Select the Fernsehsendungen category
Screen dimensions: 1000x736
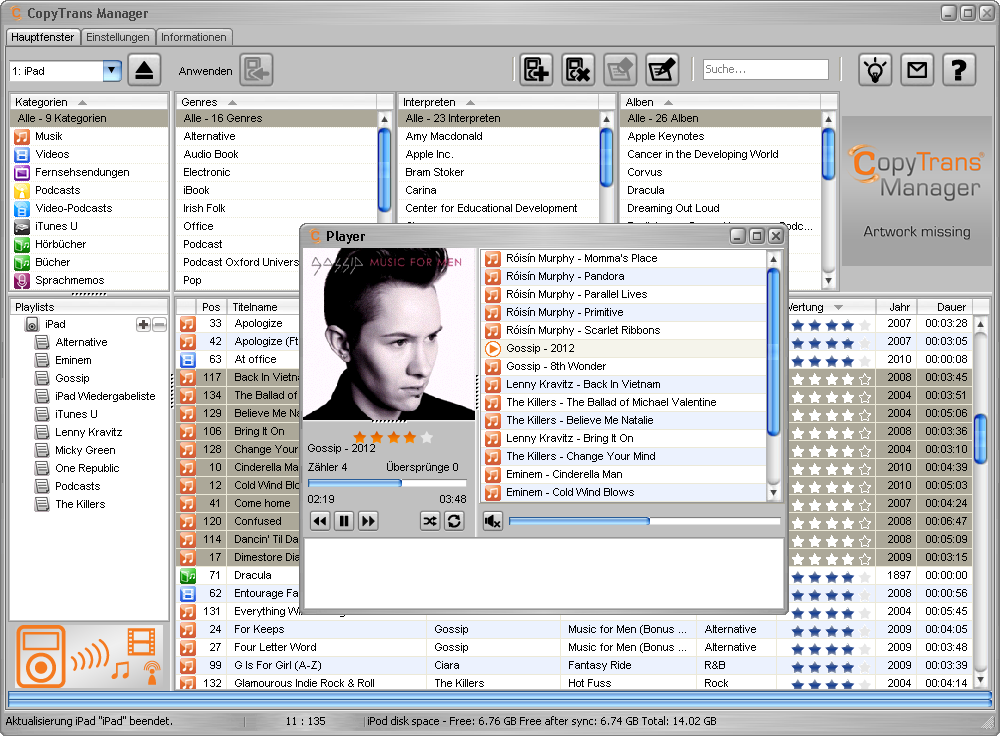[89, 172]
